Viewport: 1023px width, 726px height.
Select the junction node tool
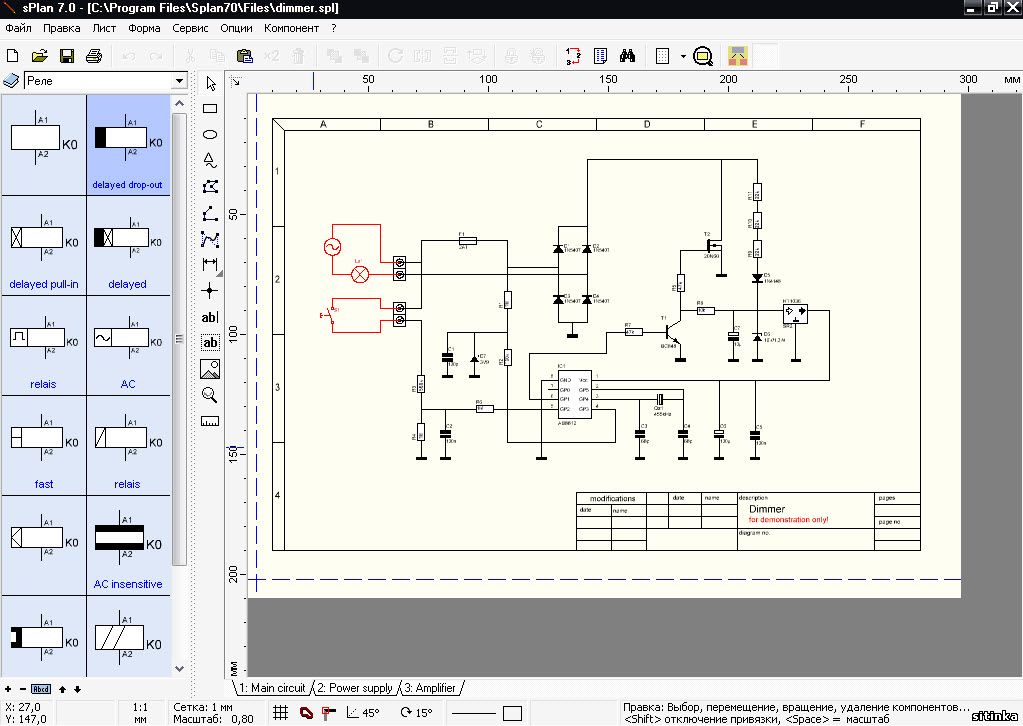[210, 290]
